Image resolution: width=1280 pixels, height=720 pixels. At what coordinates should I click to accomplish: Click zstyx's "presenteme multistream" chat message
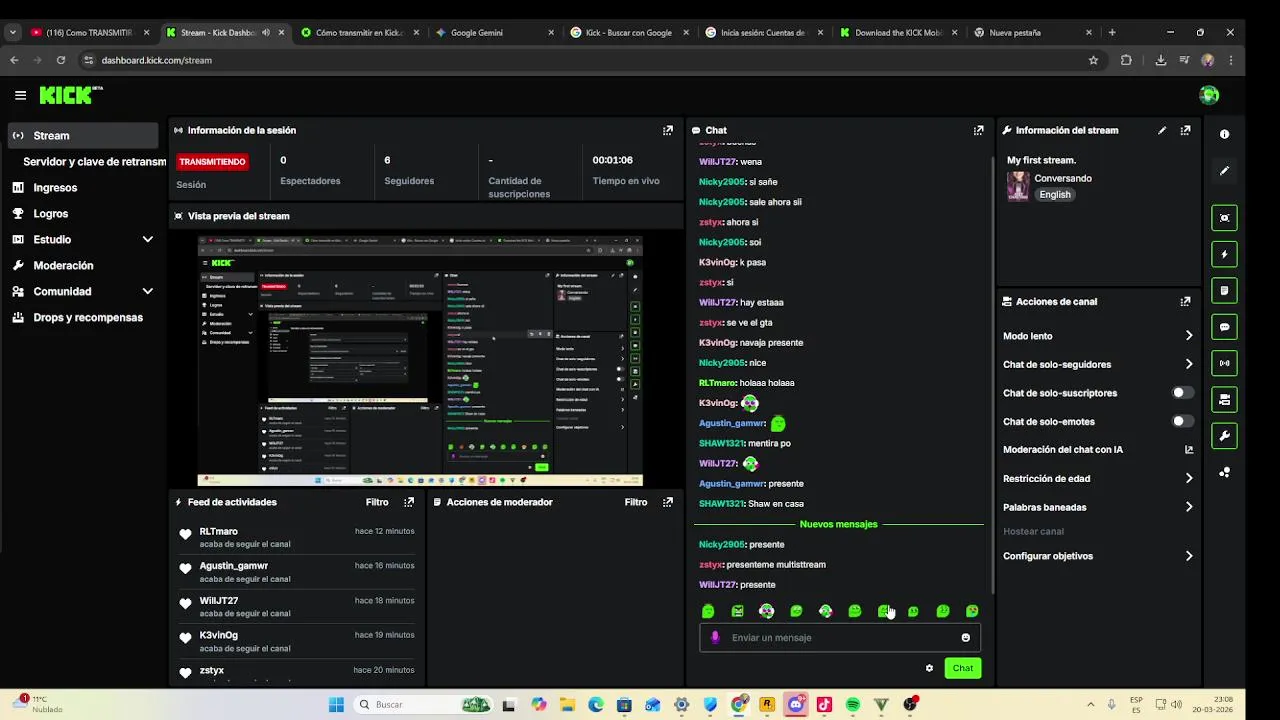(x=762, y=564)
